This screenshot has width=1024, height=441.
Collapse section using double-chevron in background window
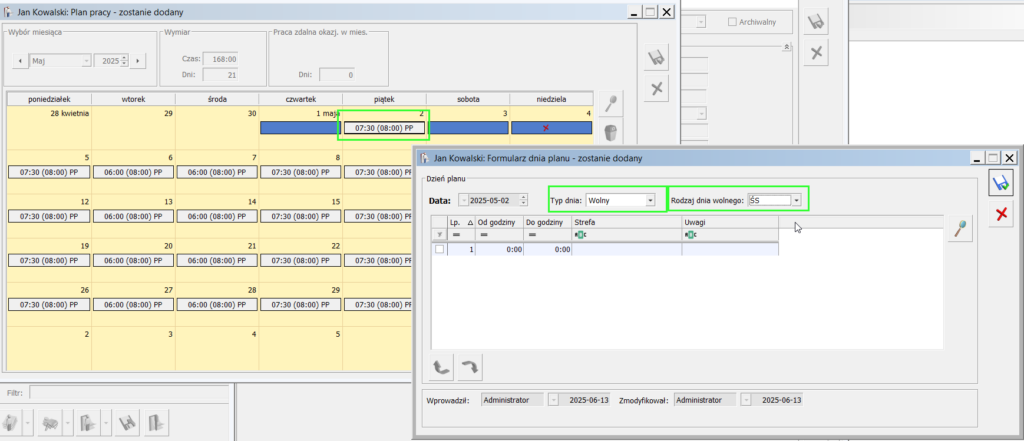(x=787, y=47)
